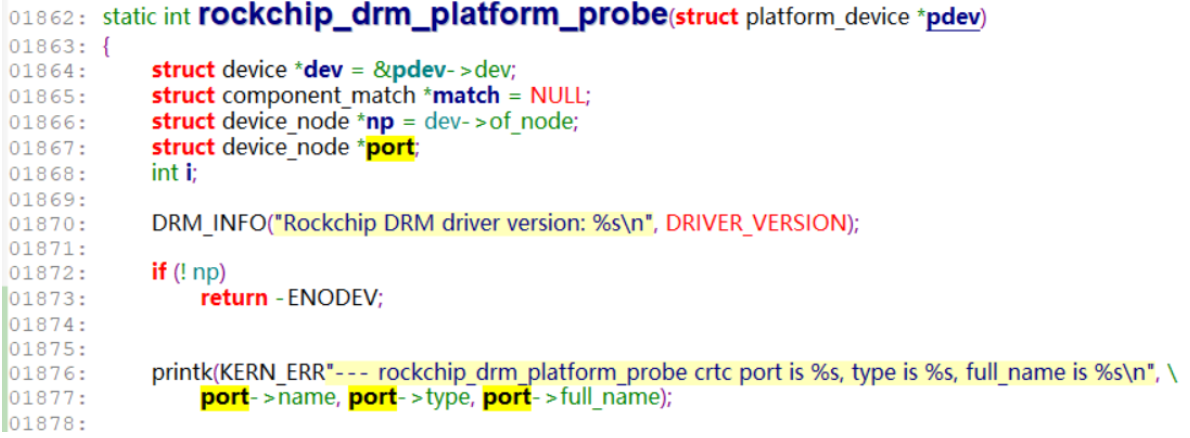Click struct keyword on line 01865

click(x=184, y=96)
